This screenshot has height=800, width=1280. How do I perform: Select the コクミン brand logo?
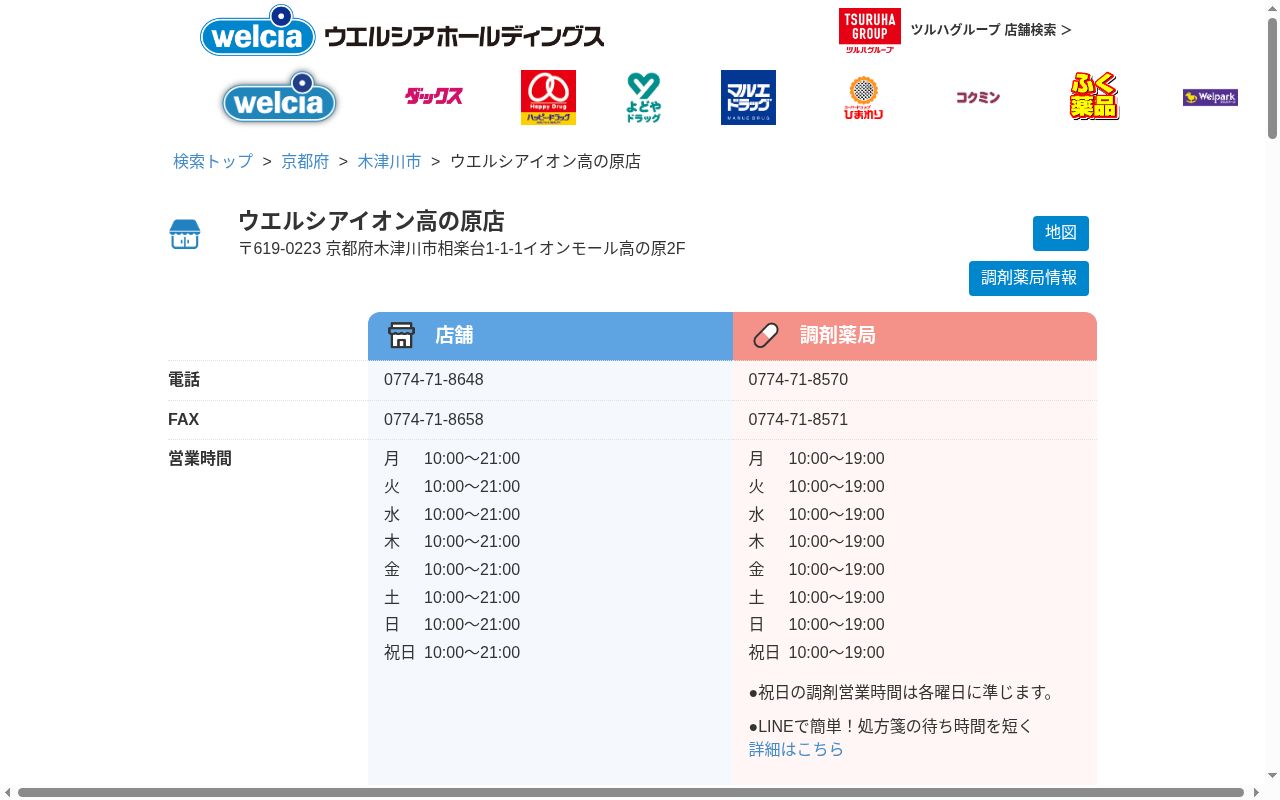click(x=978, y=97)
